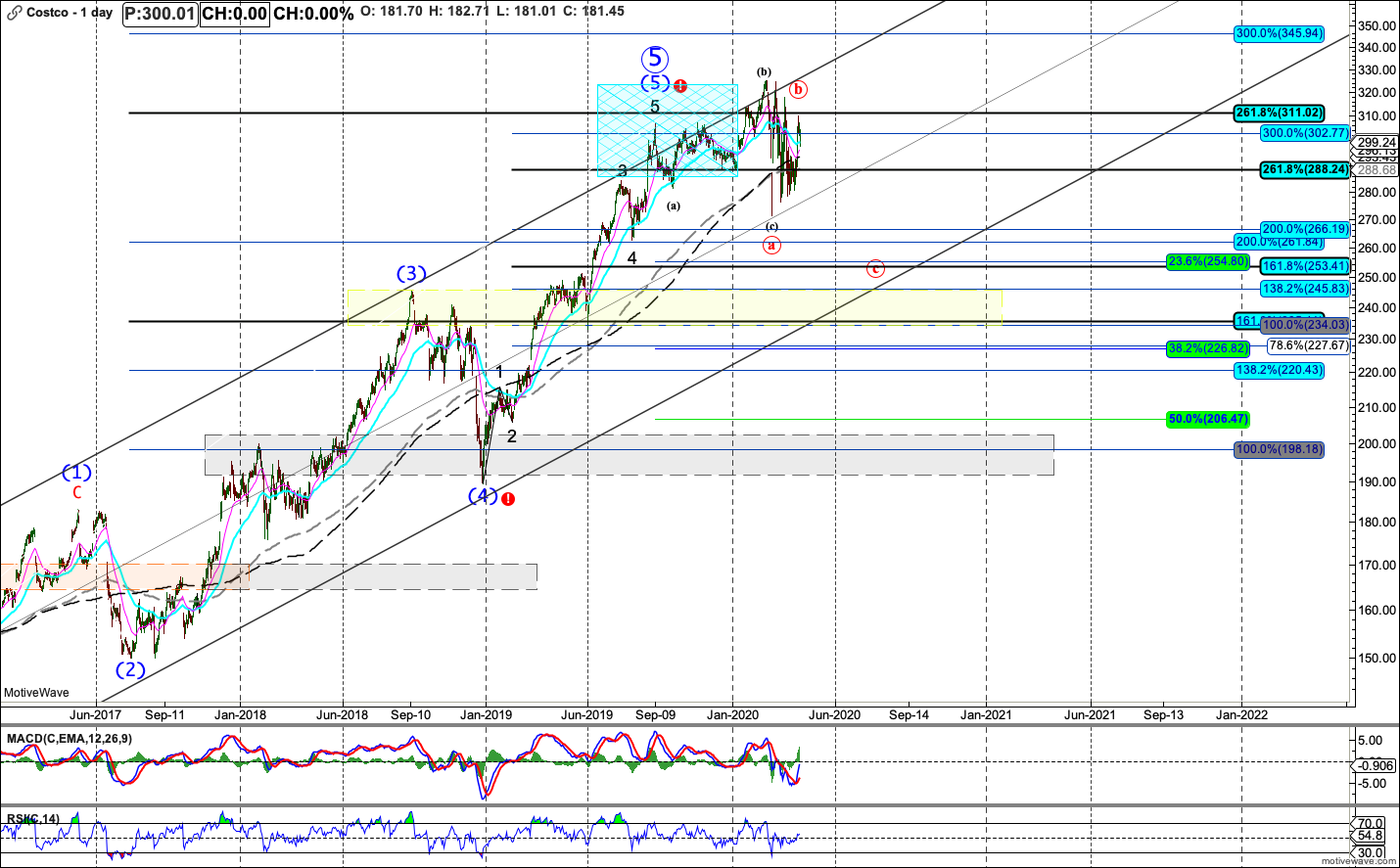Select the 261.8%(311.02) Fibonacci label
Screen dimensions: 1400x868
click(1279, 113)
